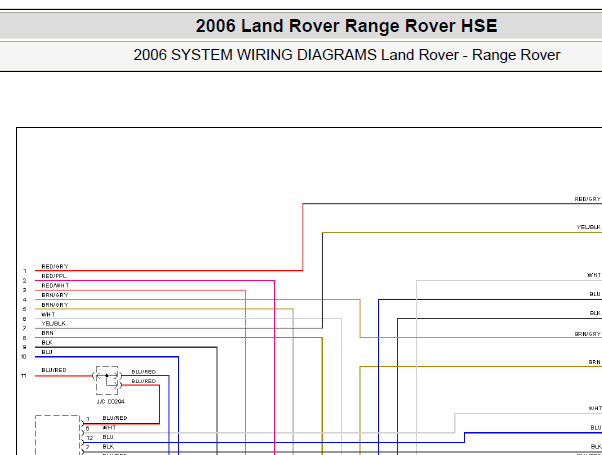Viewport: 602px width, 455px height.
Task: Select the BRN wire label at pin 8
Action: point(48,333)
